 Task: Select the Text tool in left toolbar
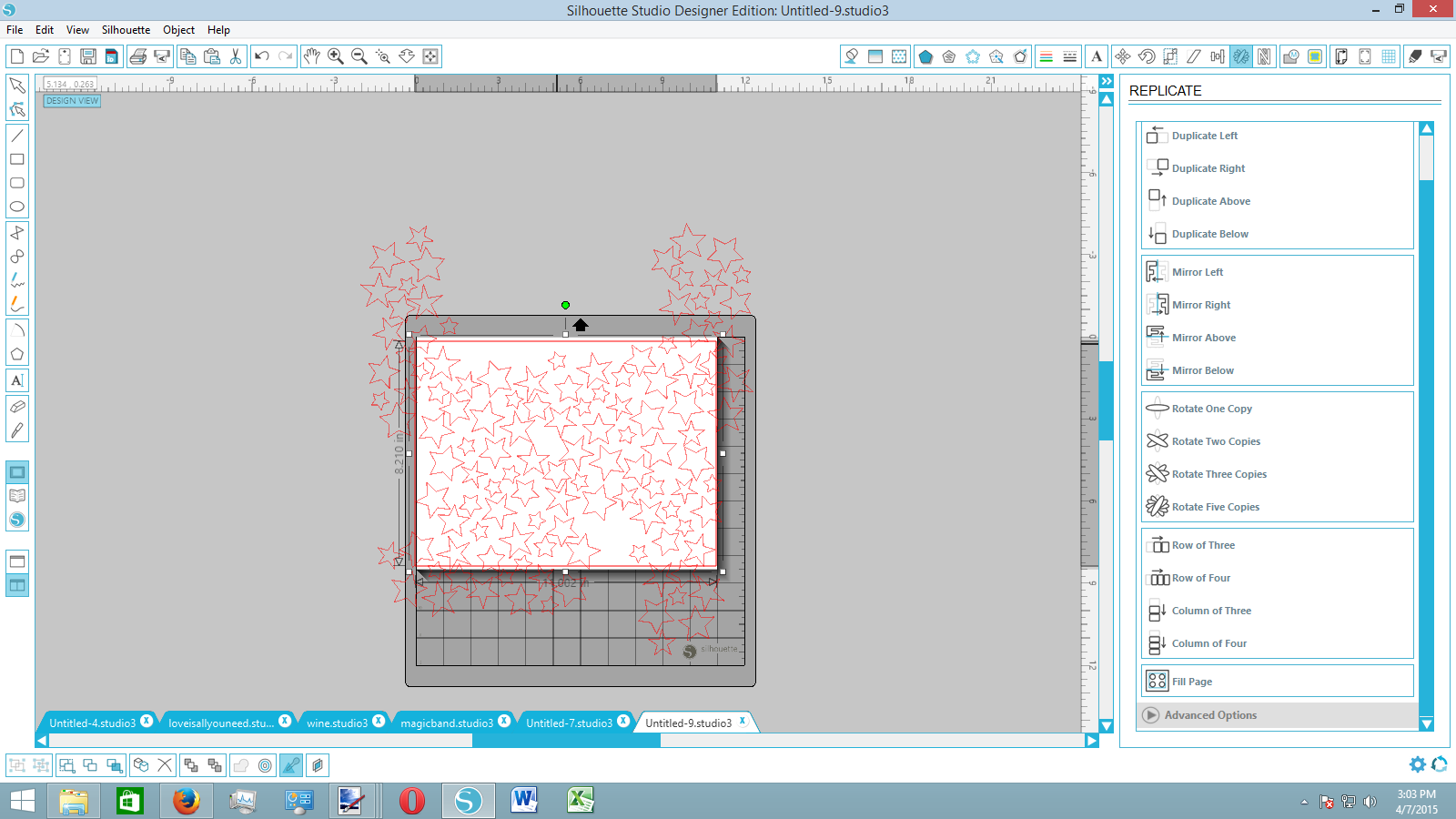(x=17, y=380)
